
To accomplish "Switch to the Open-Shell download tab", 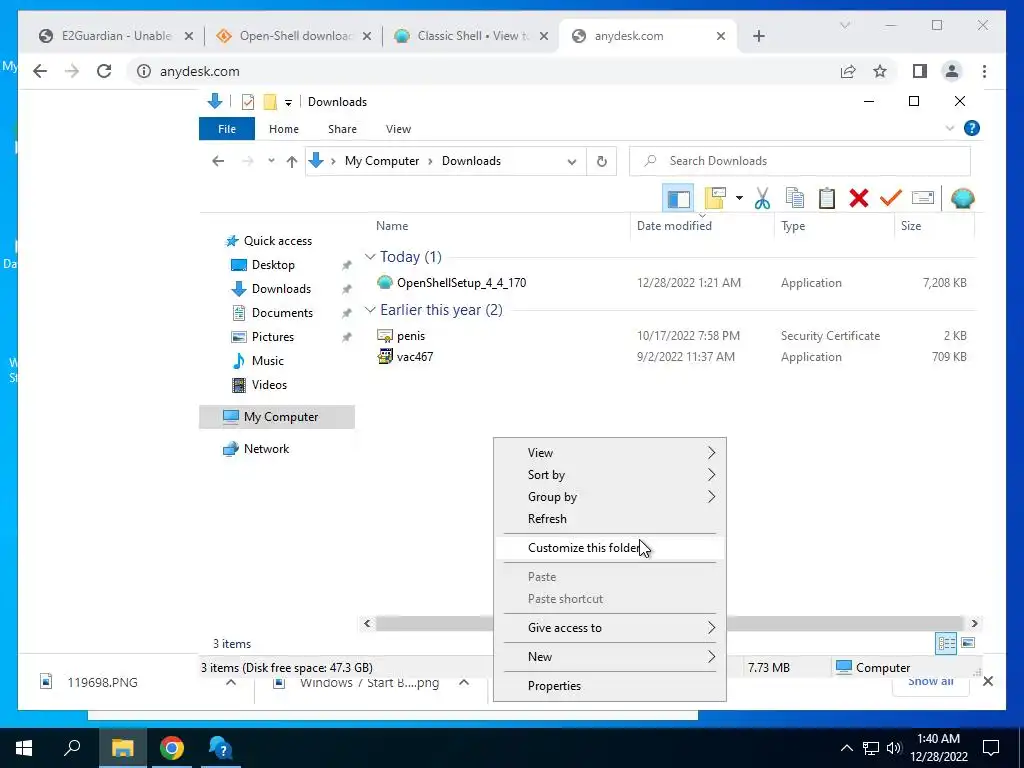I will pos(294,36).
